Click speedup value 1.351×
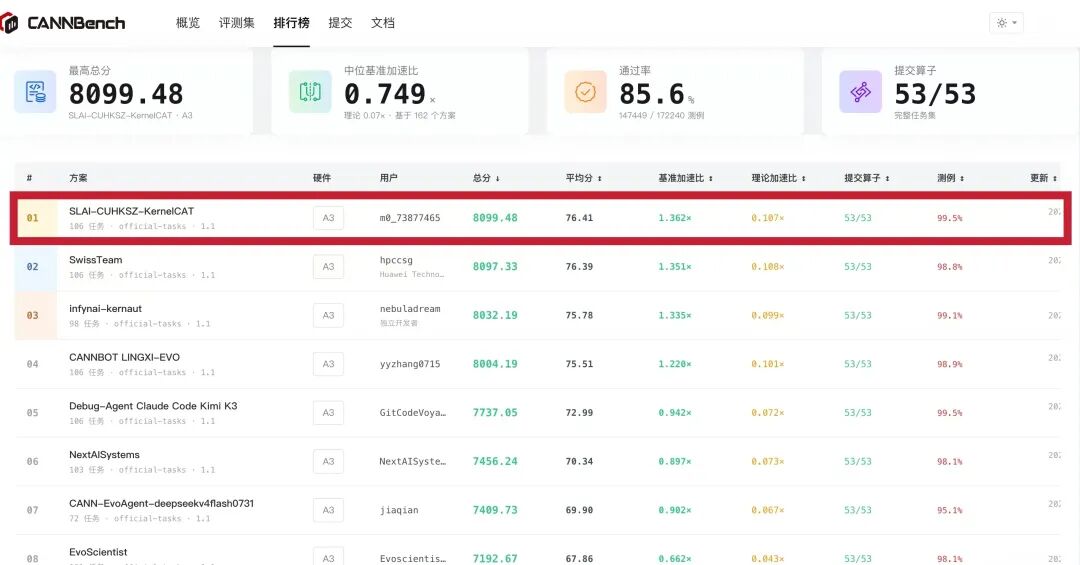 click(x=675, y=267)
